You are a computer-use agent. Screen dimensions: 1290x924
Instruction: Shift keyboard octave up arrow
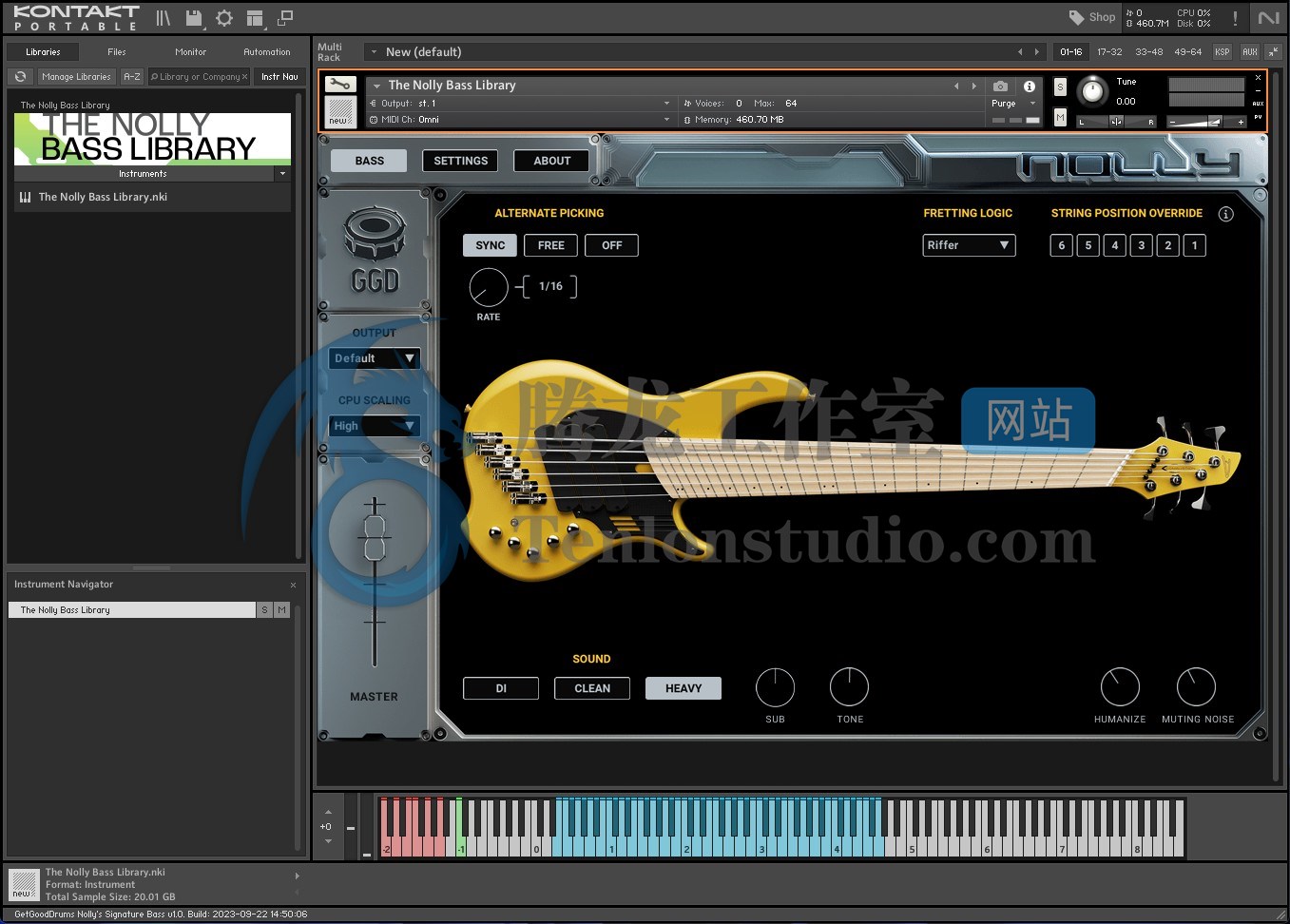(x=328, y=812)
